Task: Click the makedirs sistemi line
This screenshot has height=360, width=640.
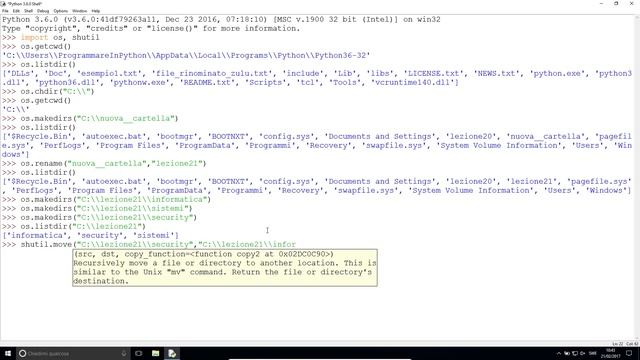Action: click(x=97, y=208)
